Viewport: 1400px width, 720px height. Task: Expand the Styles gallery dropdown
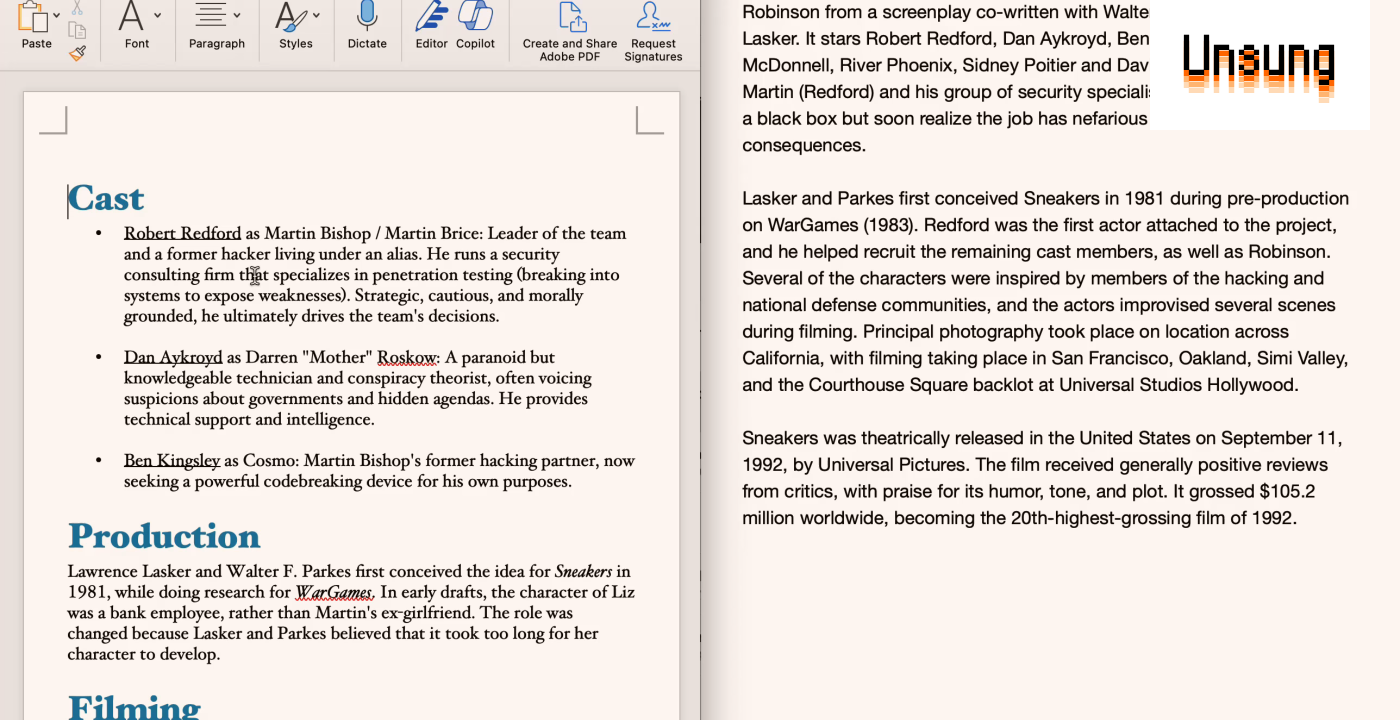pyautogui.click(x=316, y=15)
